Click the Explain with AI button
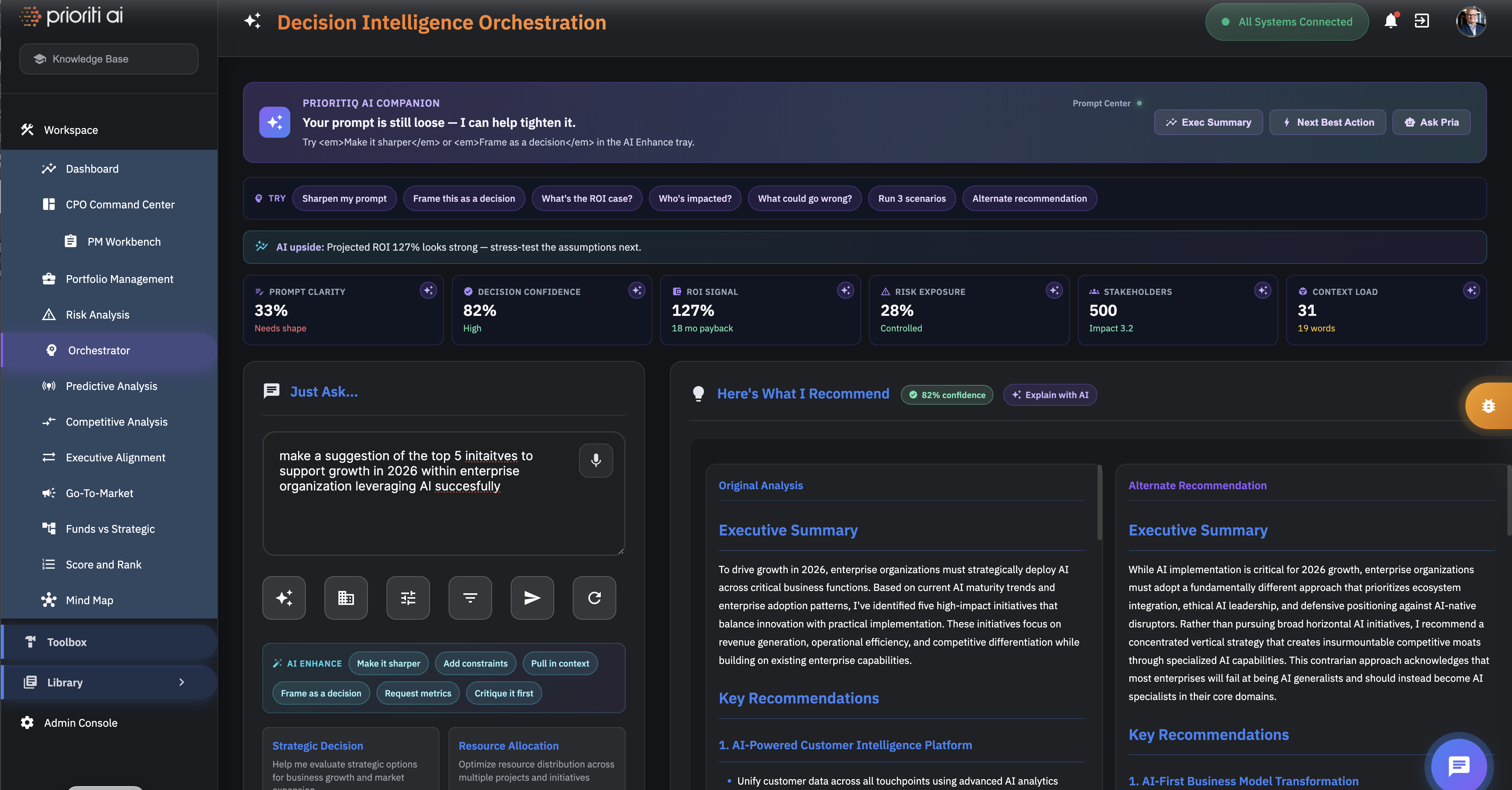The width and height of the screenshot is (1512, 790). 1049,395
